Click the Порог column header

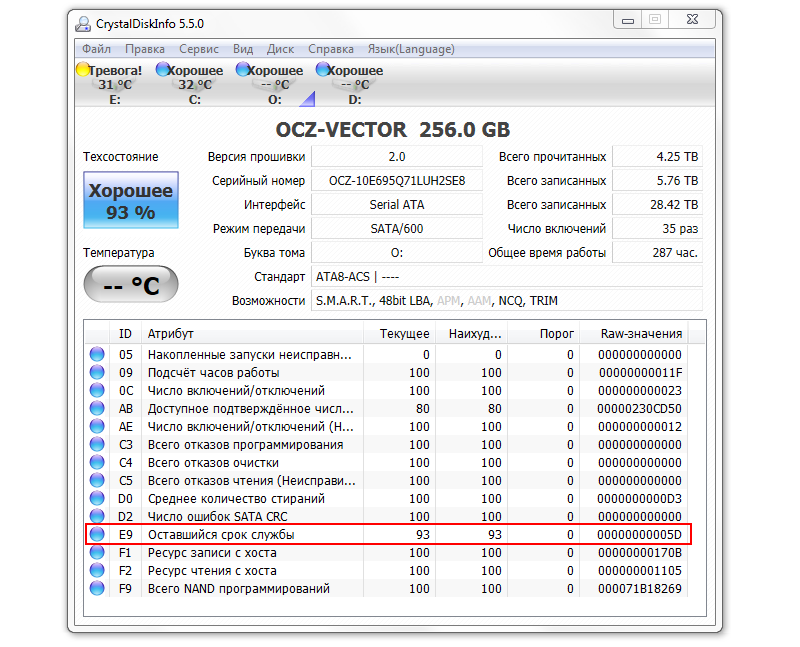pyautogui.click(x=543, y=334)
